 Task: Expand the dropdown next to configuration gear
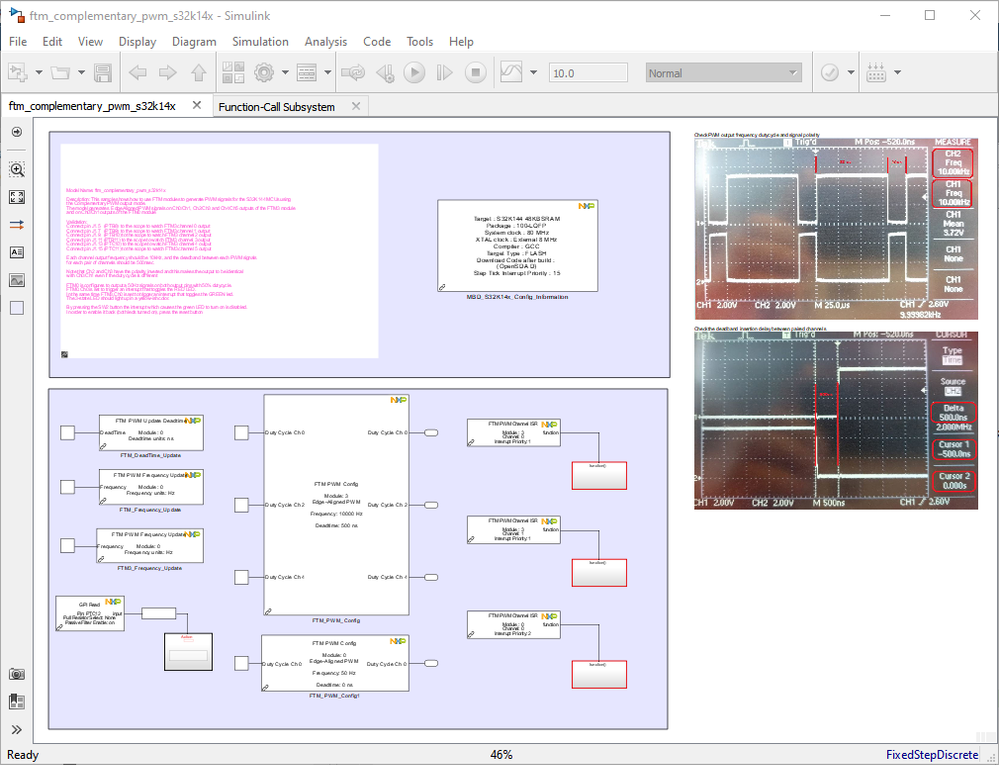[x=285, y=73]
